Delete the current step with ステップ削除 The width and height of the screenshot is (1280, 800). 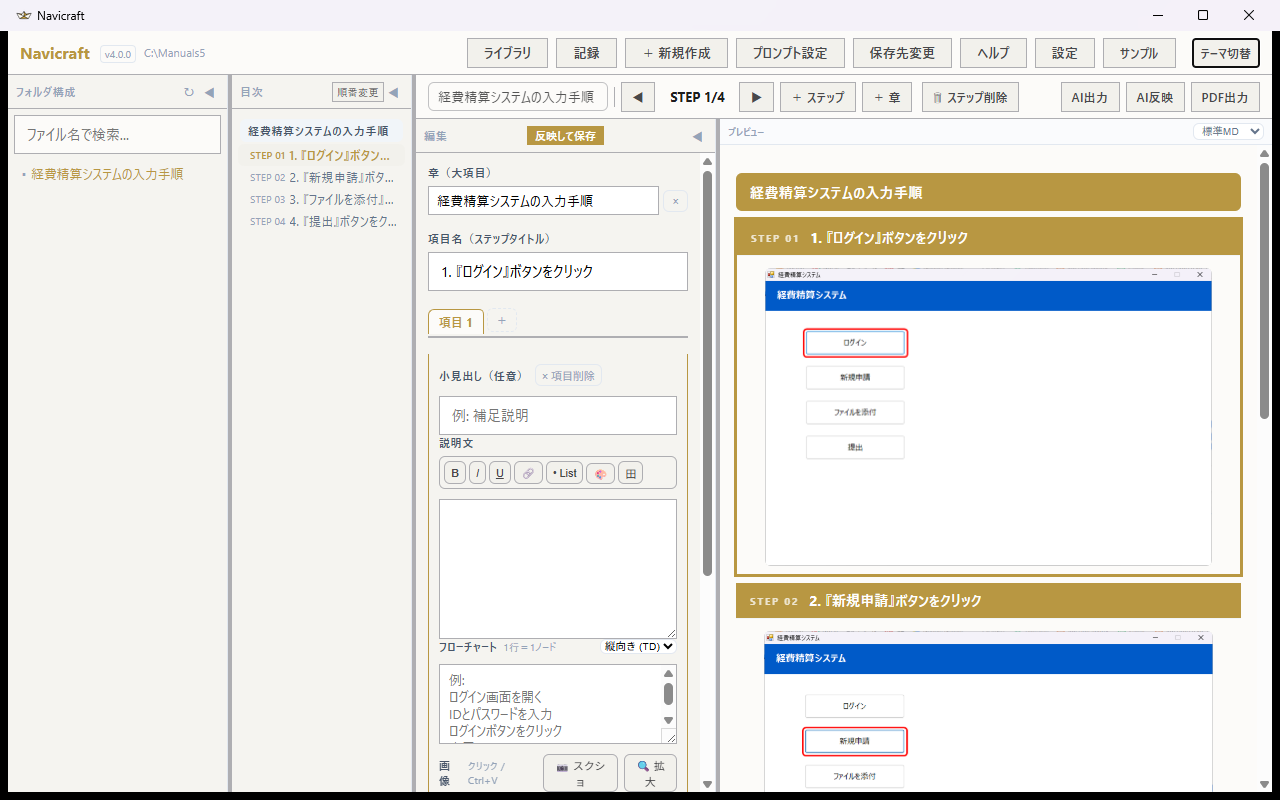tap(971, 97)
